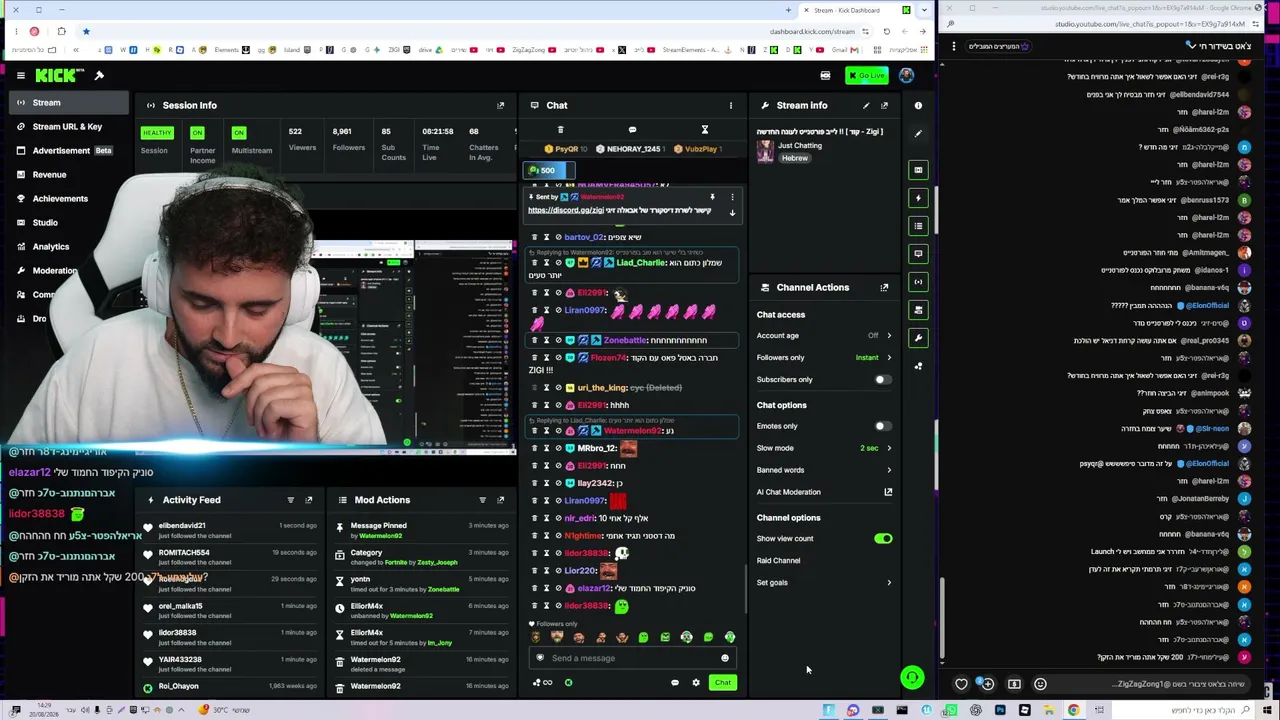Open the green support headset button
The height and width of the screenshot is (720, 1280).
912,678
